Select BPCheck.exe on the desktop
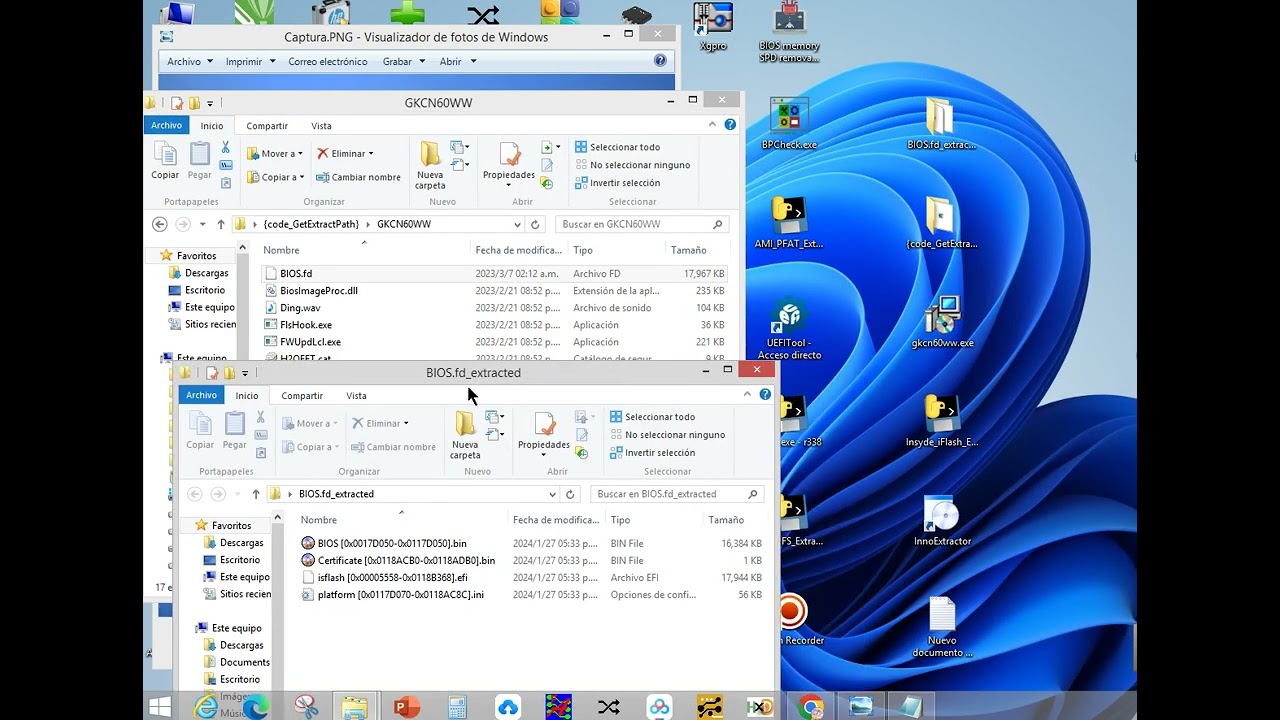The height and width of the screenshot is (720, 1280). pos(789,124)
